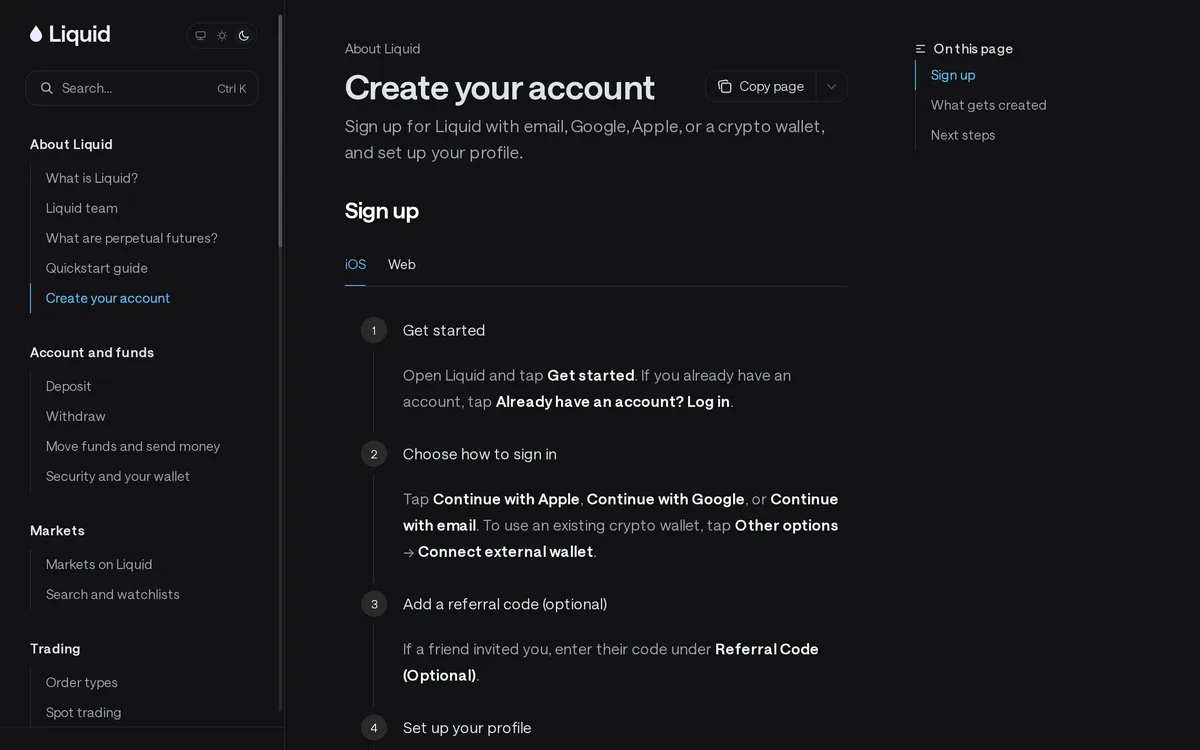Open Security and your wallet page

pyautogui.click(x=118, y=476)
